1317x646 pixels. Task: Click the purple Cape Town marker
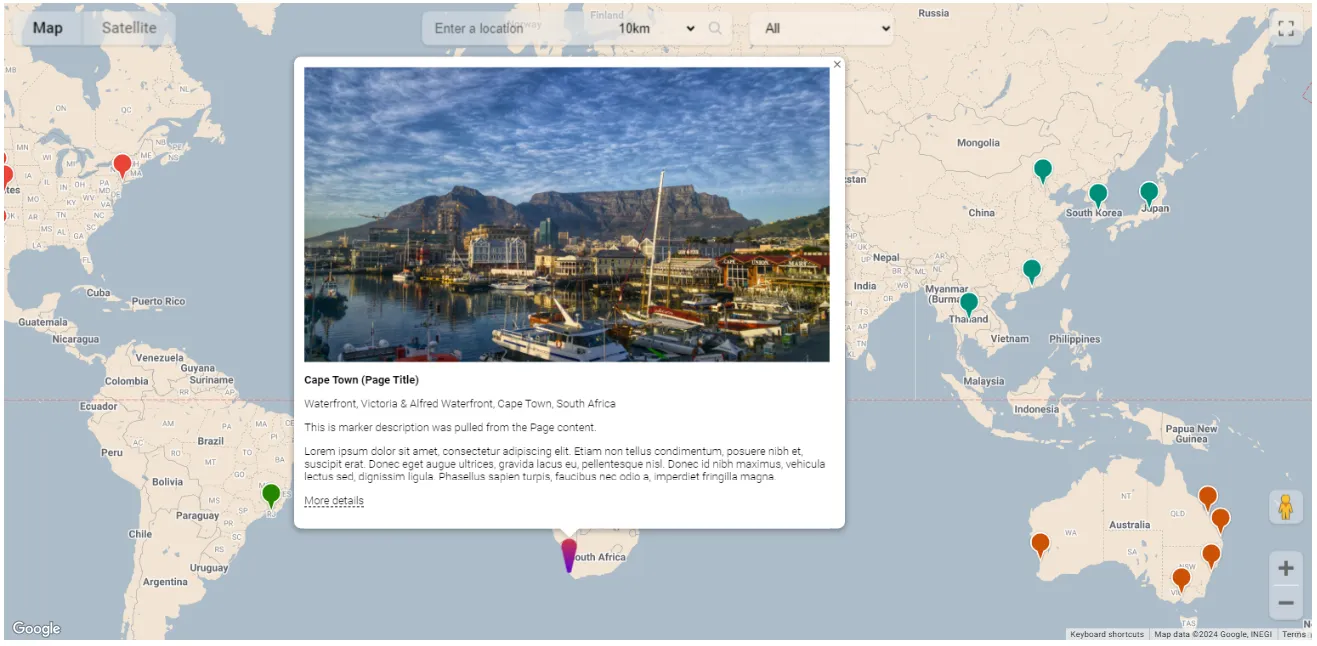point(569,553)
